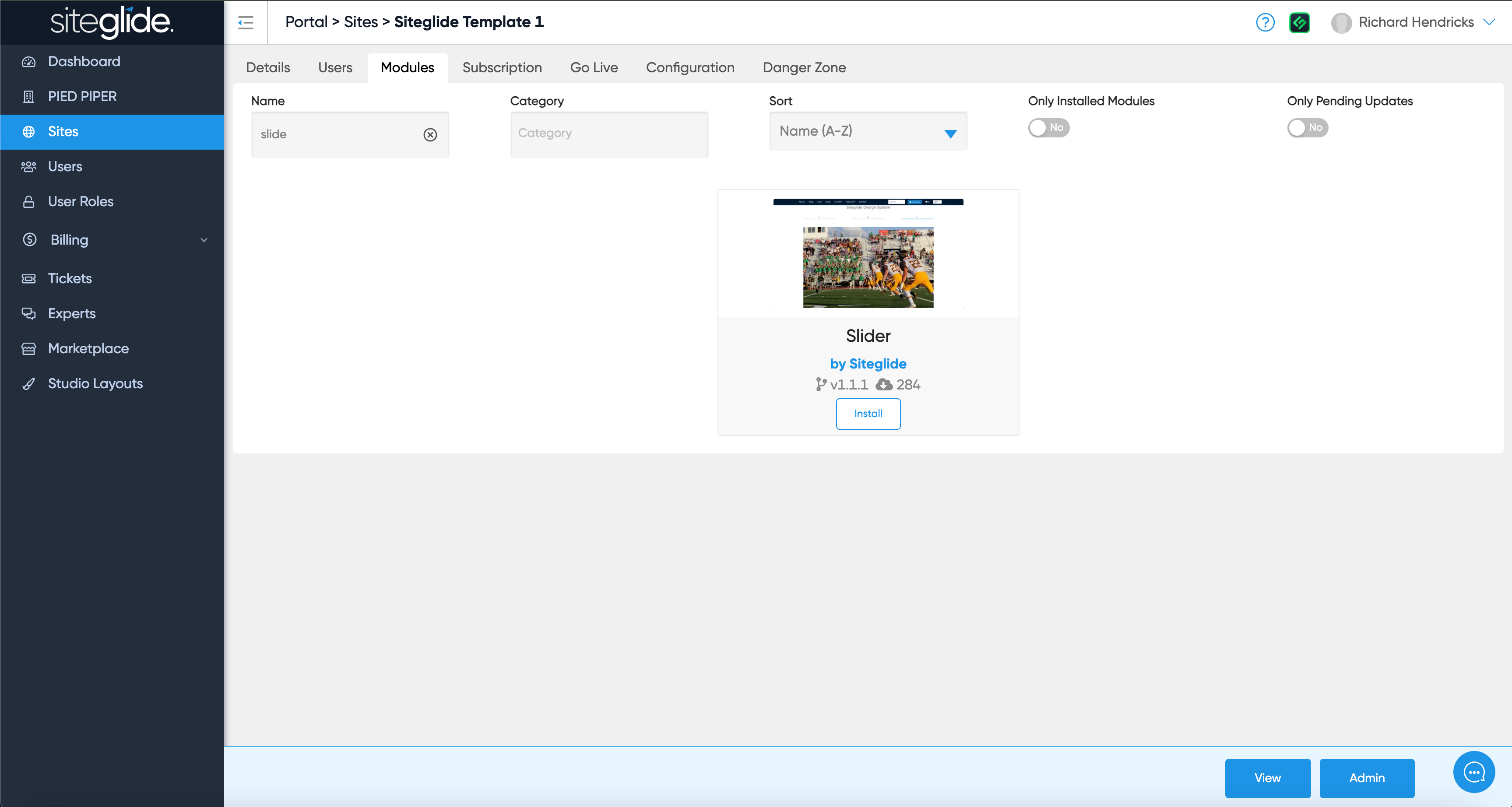This screenshot has width=1512, height=807.
Task: Click Sites in the breadcrumb
Action: click(361, 22)
